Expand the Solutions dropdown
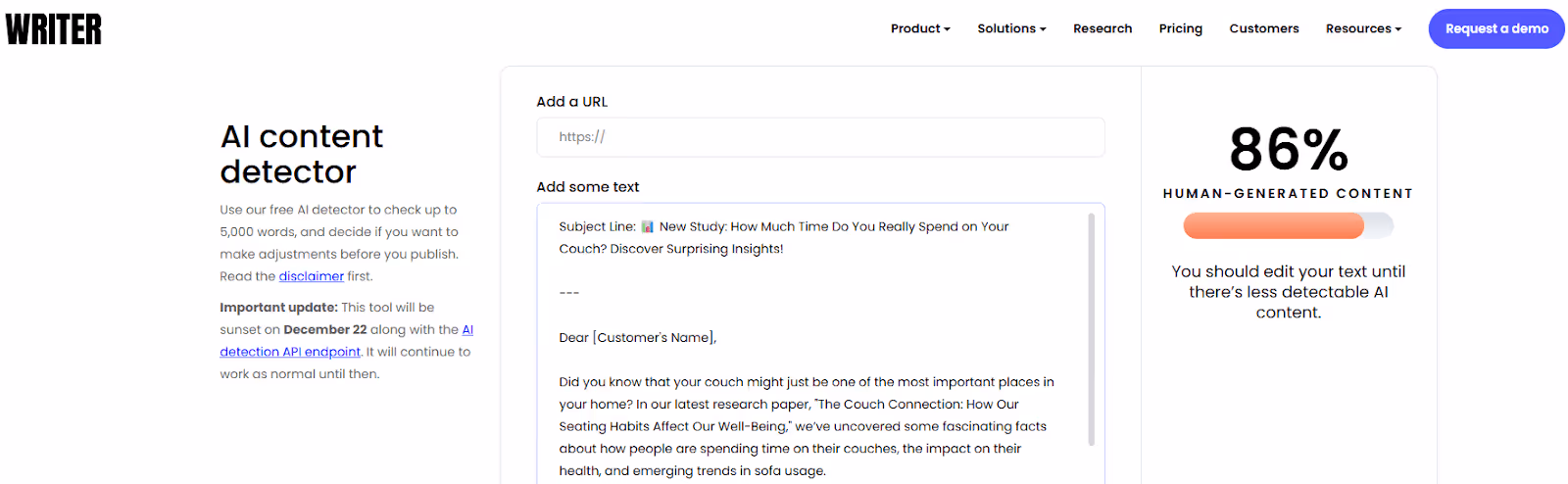This screenshot has height=484, width=1568. [x=1010, y=28]
